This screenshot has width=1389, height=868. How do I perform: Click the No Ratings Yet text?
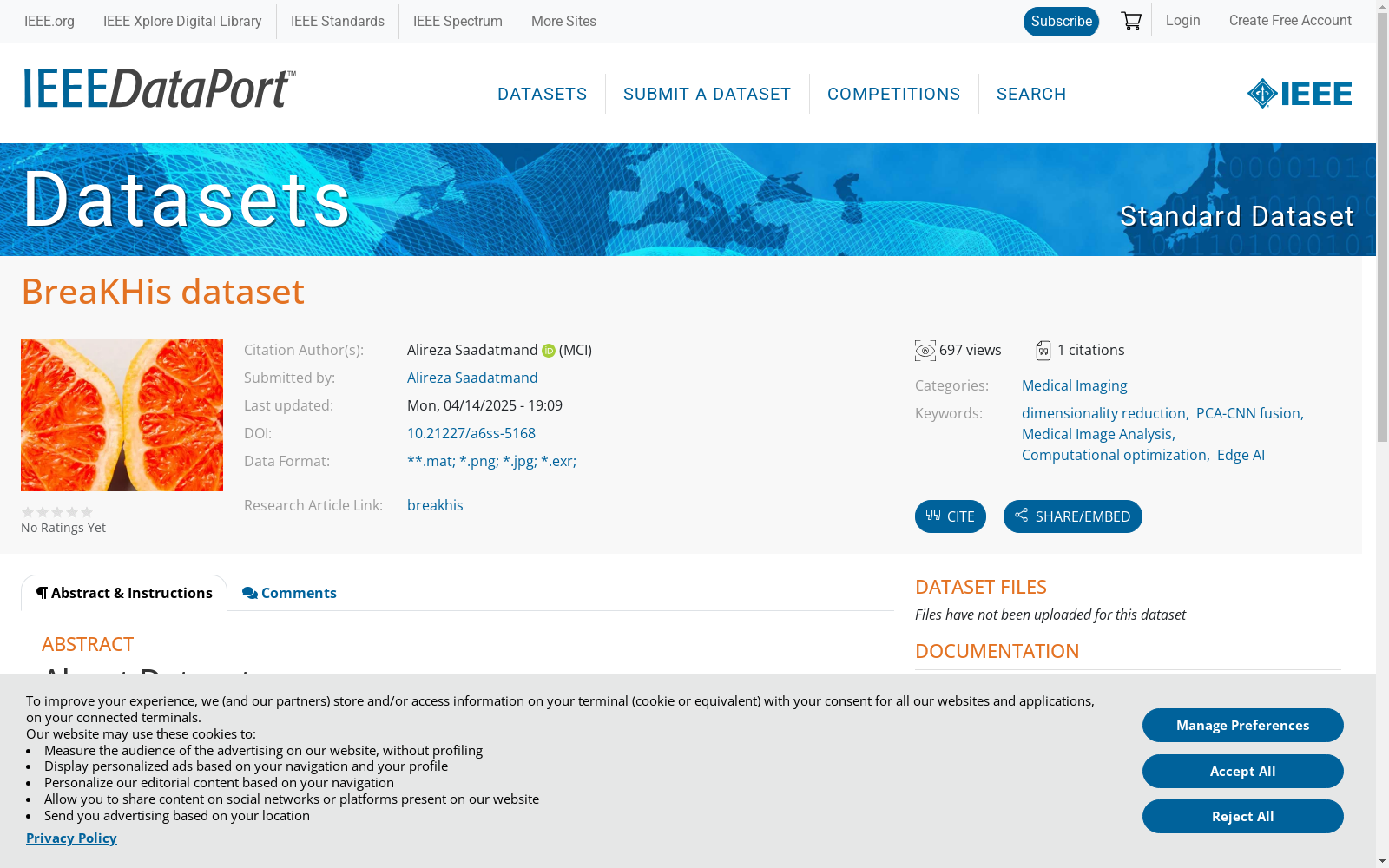(63, 528)
